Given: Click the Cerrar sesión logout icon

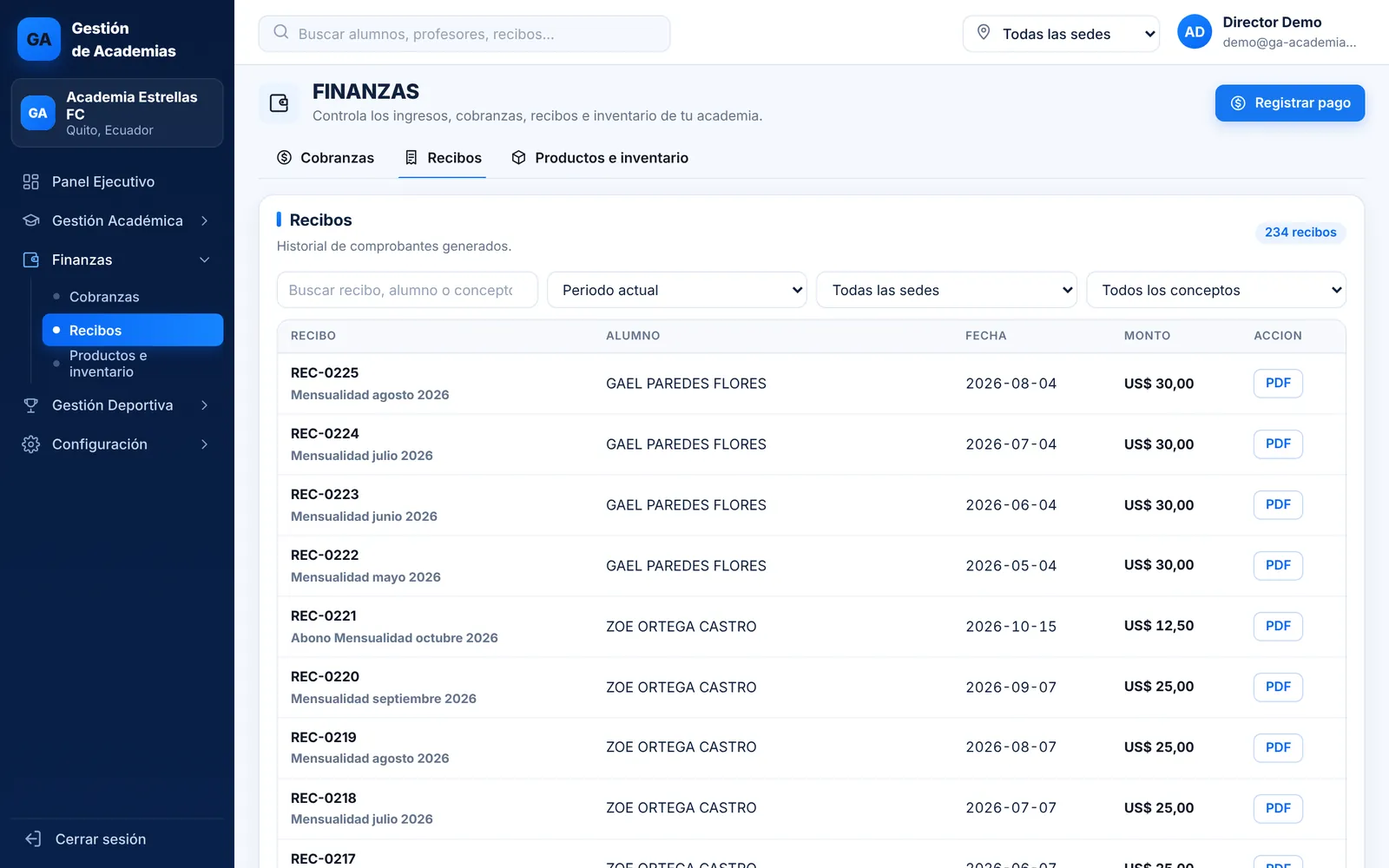Looking at the screenshot, I should pyautogui.click(x=33, y=839).
